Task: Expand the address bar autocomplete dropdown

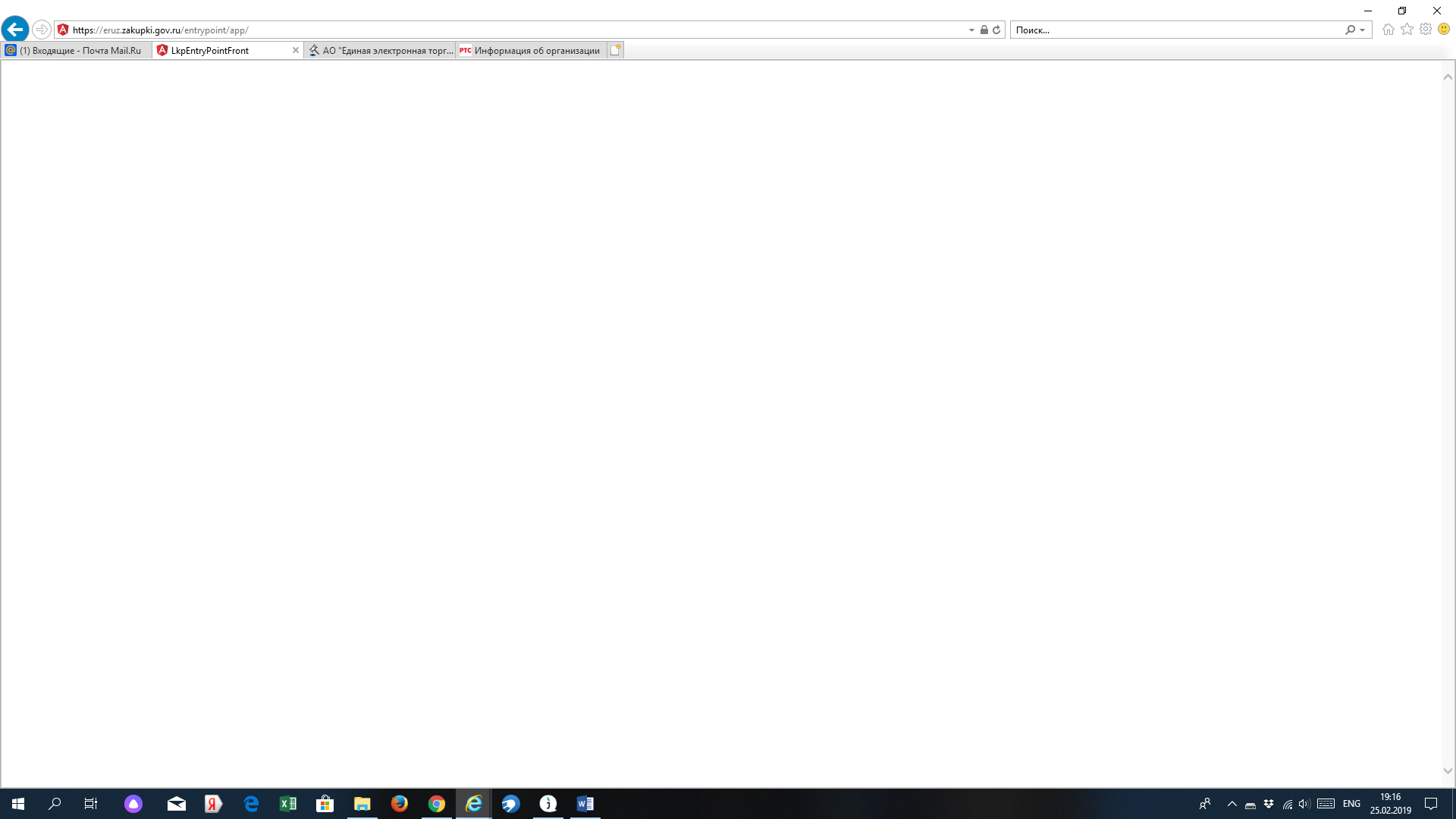Action: (x=971, y=30)
